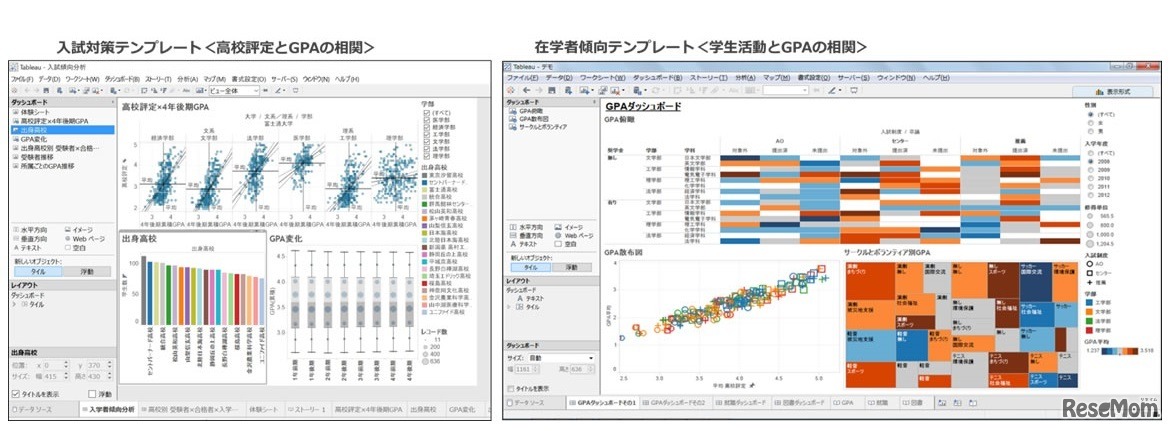This screenshot has width=1173, height=431.
Task: Expand タイル node in demo layout tree
Action: click(509, 308)
